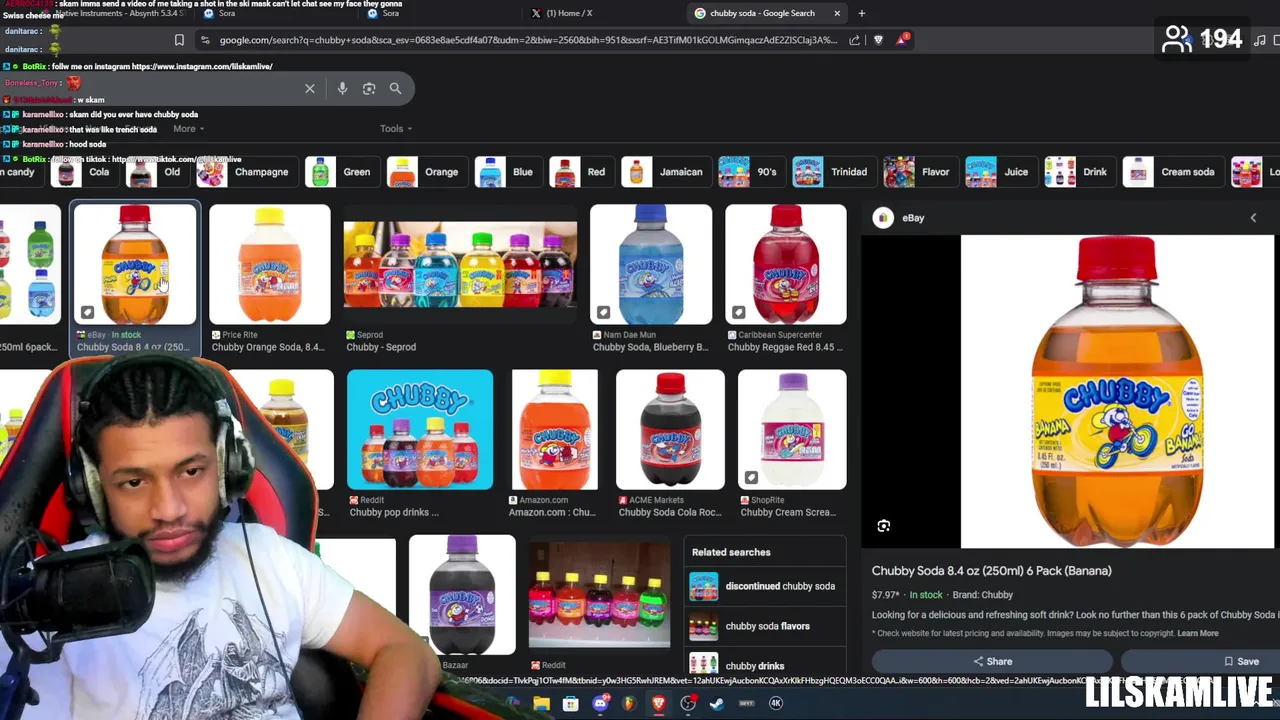This screenshot has height=720, width=1280.
Task: Open File Explorer from the taskbar
Action: [541, 703]
